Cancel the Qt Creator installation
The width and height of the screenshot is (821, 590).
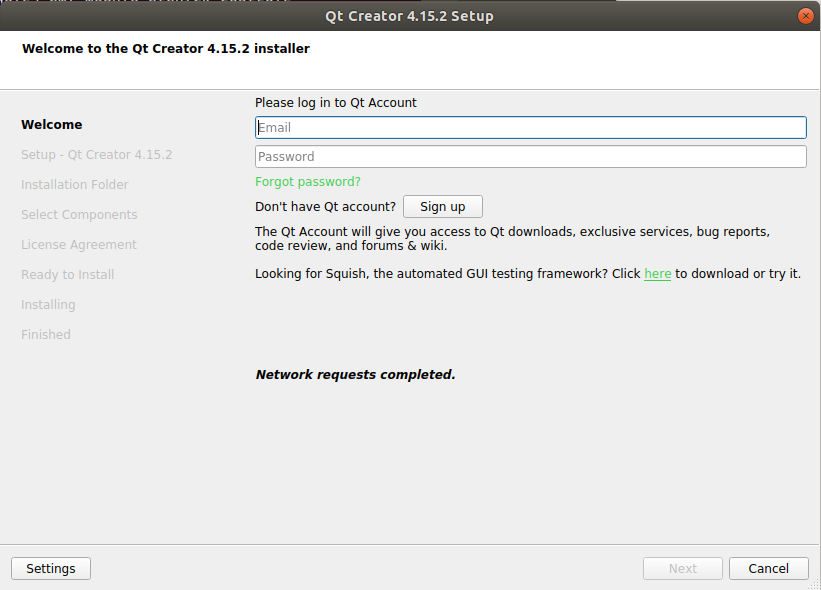pyautogui.click(x=769, y=569)
